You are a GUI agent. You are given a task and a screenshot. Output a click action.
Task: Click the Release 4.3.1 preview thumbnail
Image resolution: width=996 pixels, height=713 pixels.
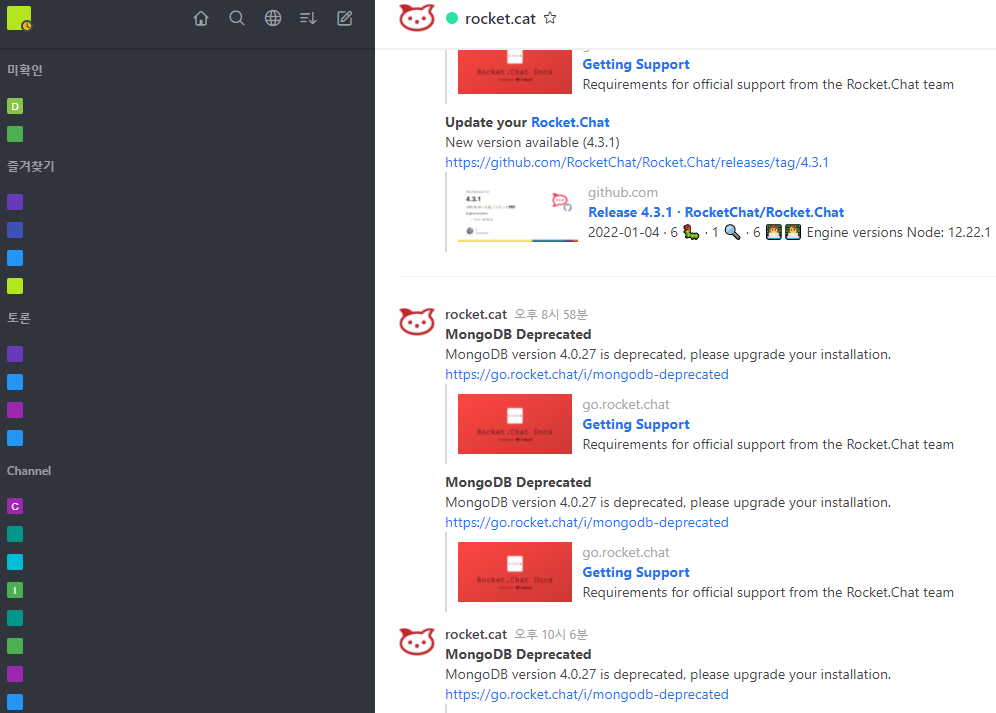click(x=518, y=214)
